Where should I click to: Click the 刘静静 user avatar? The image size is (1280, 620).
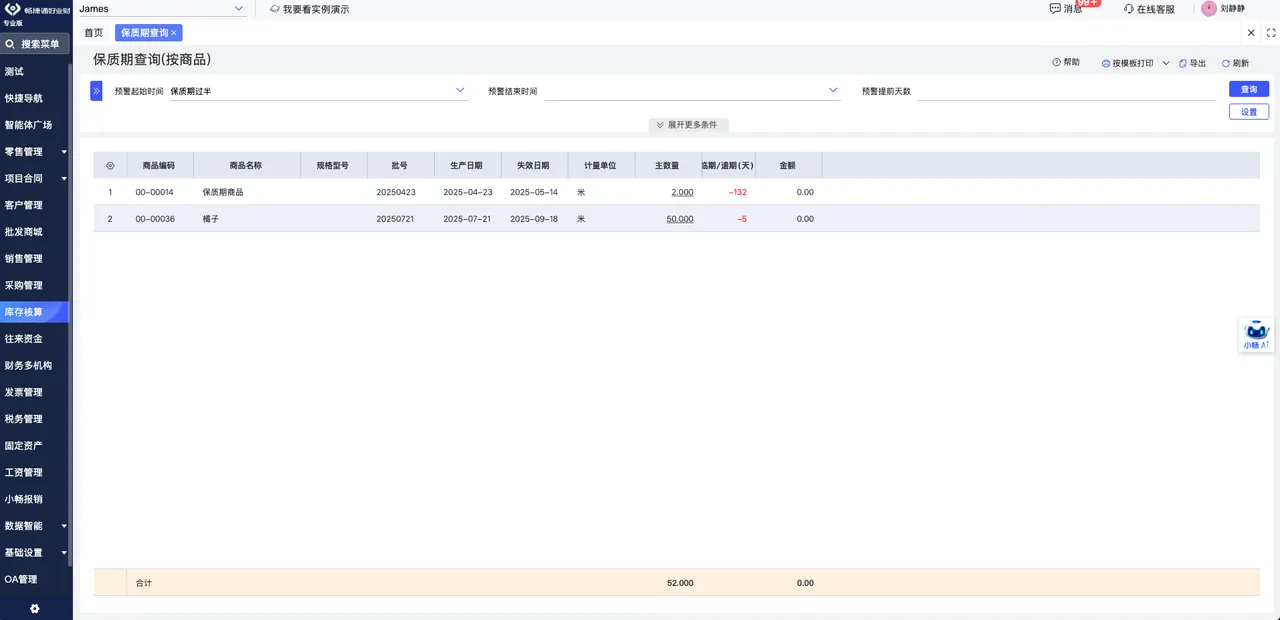point(1209,8)
